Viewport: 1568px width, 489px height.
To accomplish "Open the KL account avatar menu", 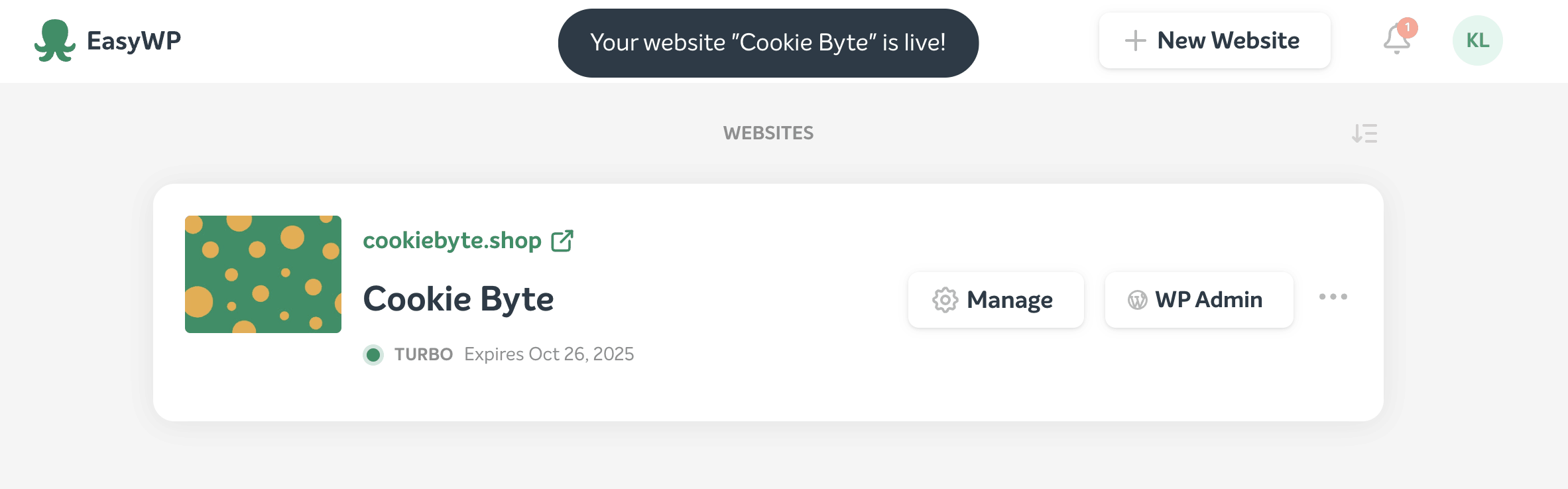I will (1477, 40).
